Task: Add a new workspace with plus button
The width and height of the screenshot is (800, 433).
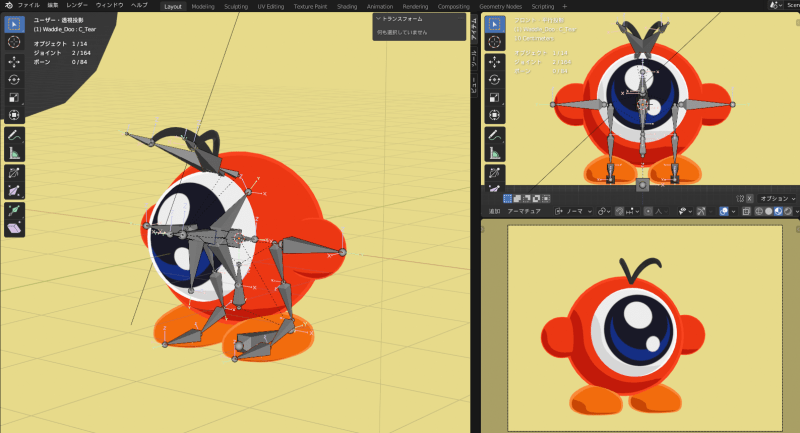Action: [x=564, y=6]
